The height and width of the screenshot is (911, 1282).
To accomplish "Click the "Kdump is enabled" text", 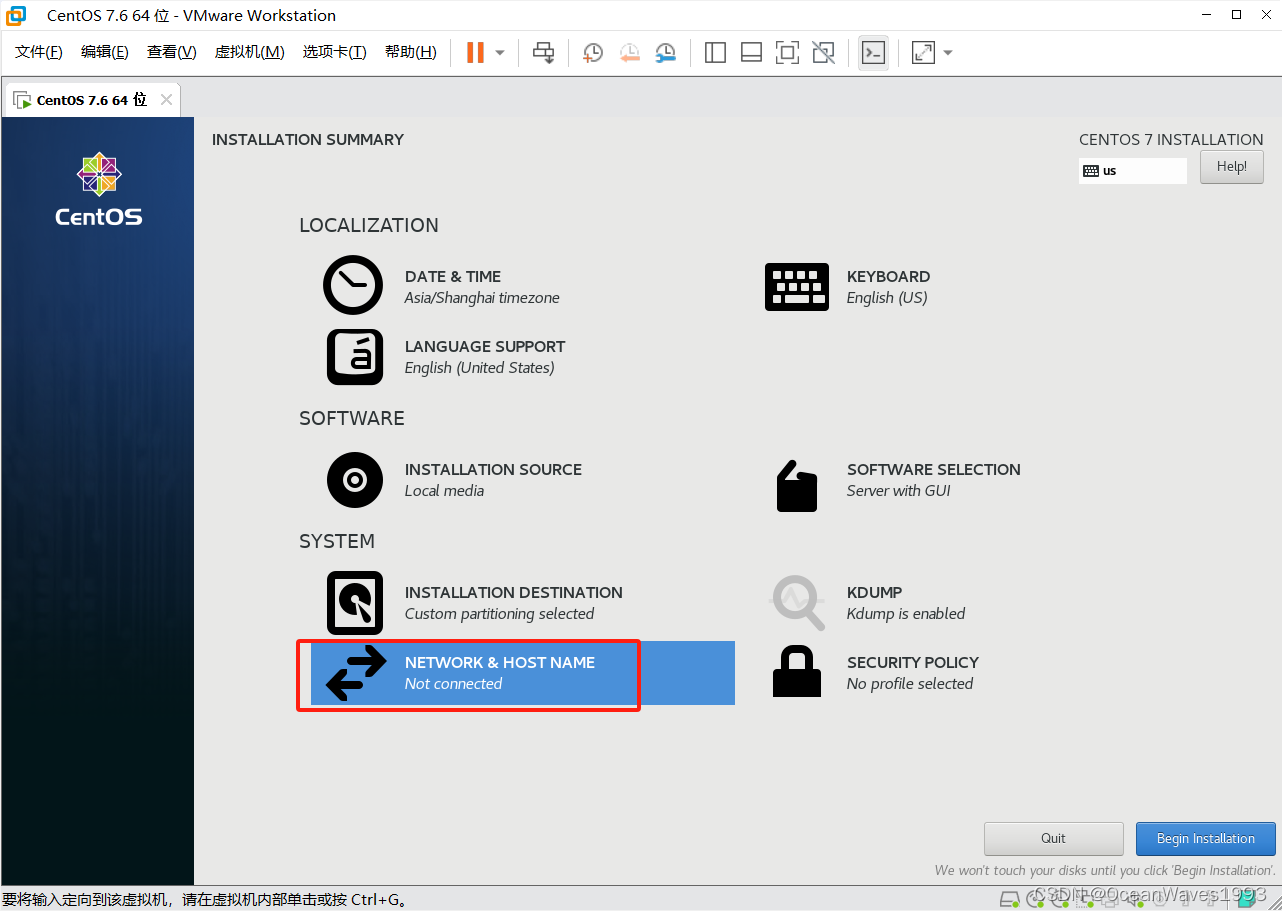I will tap(906, 614).
